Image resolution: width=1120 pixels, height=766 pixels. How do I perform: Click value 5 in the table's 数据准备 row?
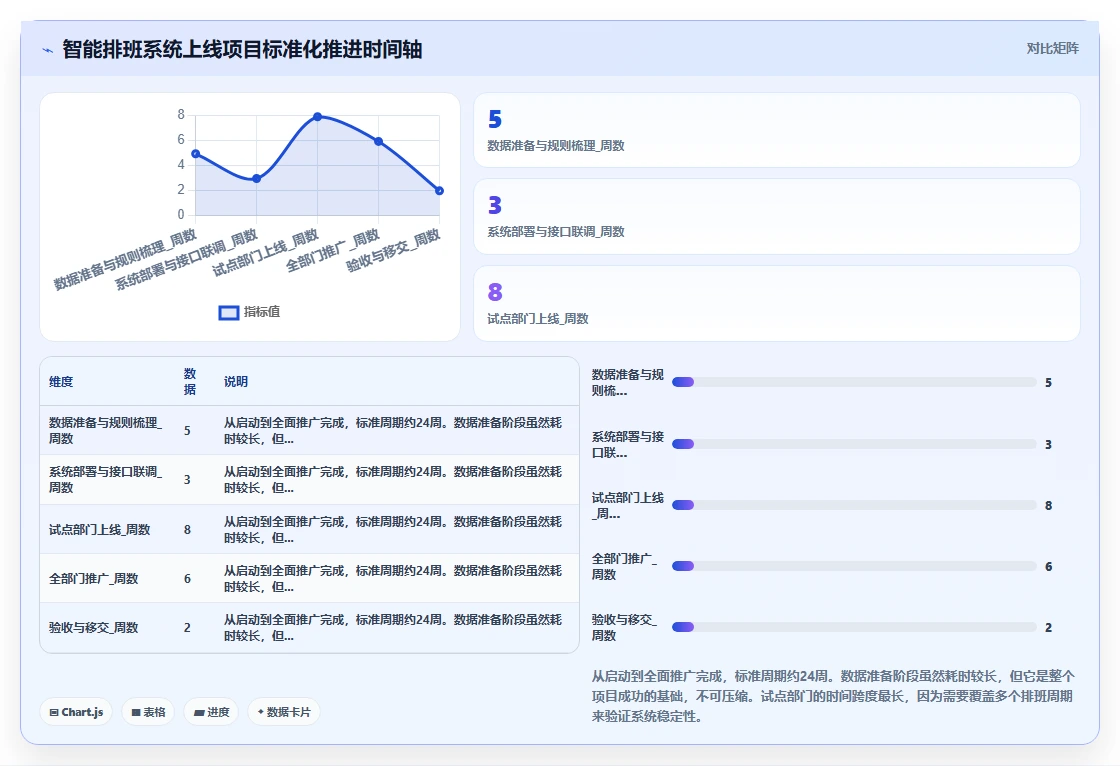click(187, 431)
